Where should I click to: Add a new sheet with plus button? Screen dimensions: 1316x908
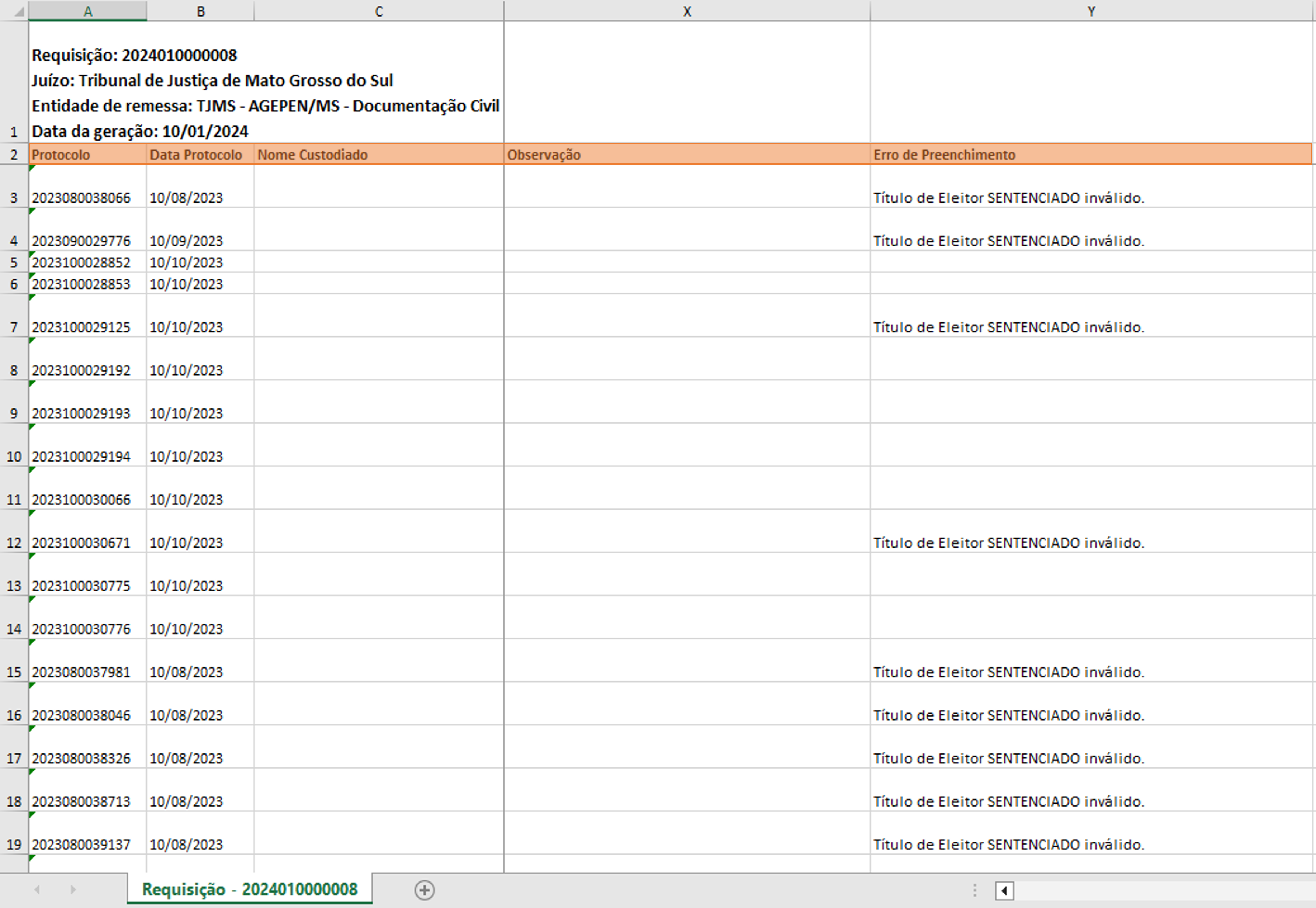click(x=424, y=890)
